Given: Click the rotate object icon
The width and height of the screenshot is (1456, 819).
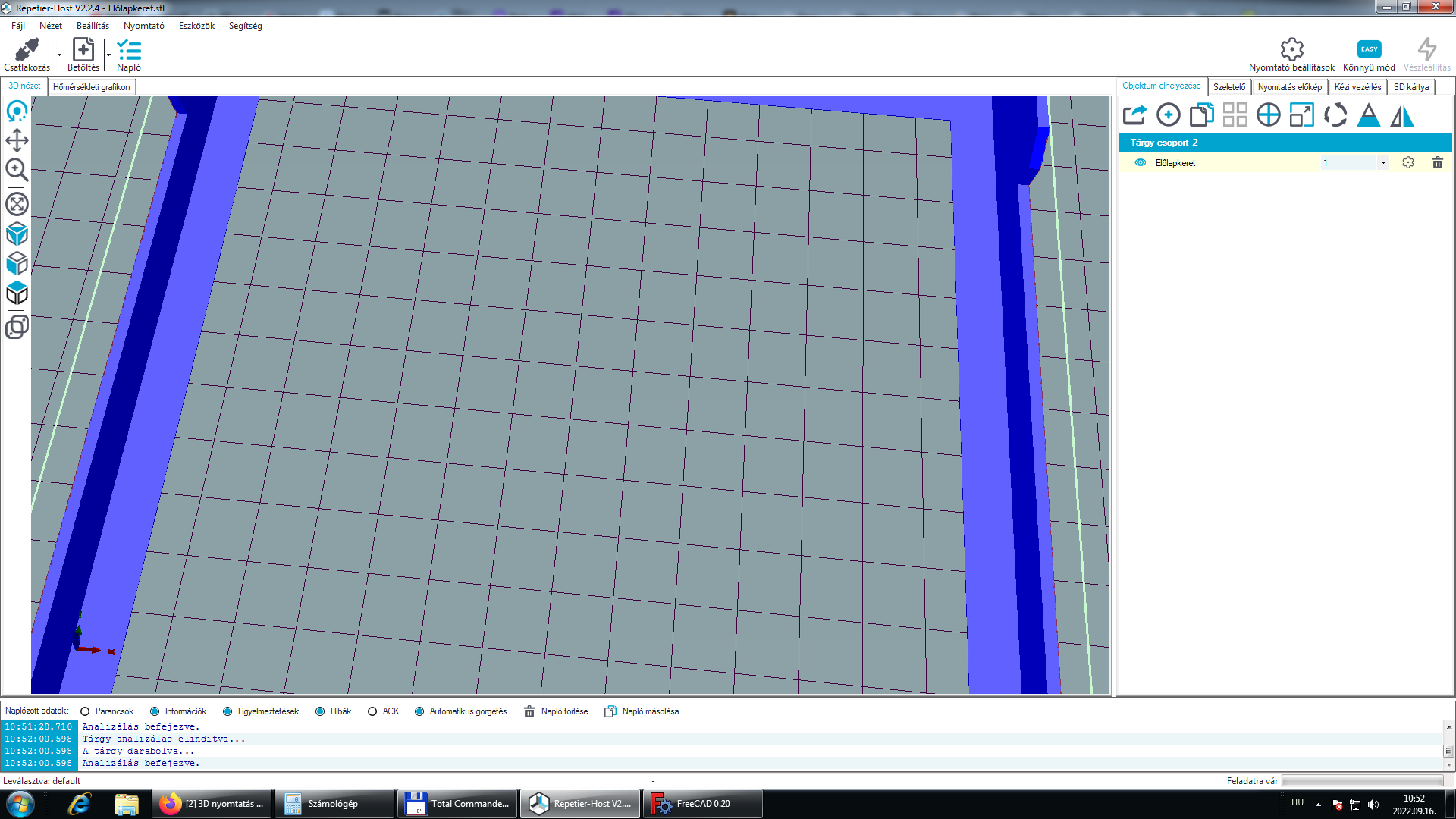Looking at the screenshot, I should [x=1335, y=115].
